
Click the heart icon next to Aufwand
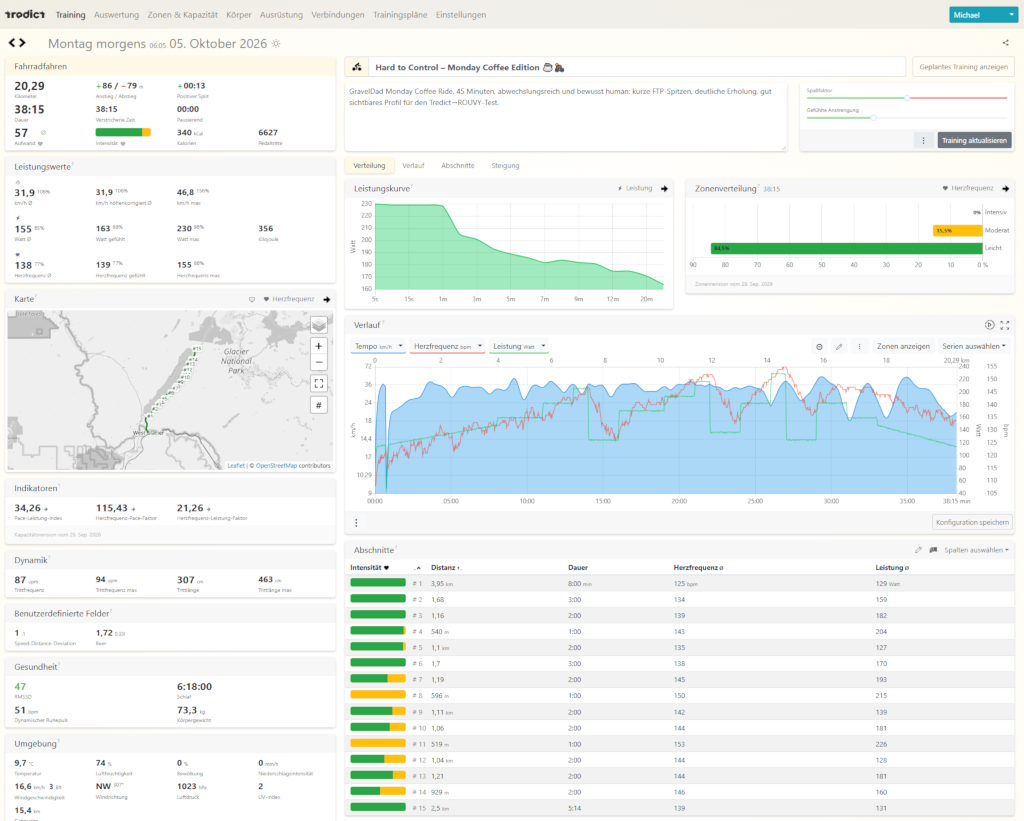coord(40,143)
